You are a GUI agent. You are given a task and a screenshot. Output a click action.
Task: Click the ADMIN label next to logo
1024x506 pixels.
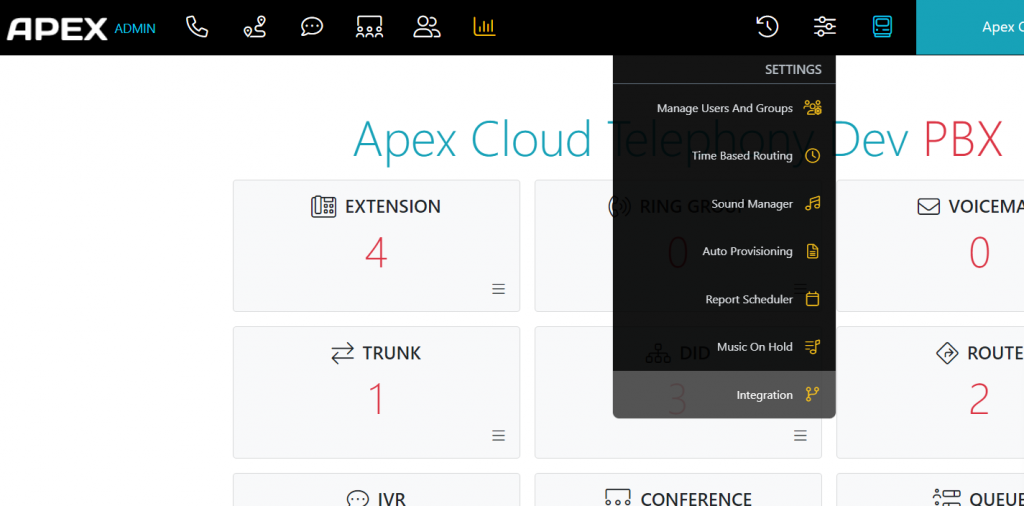(135, 29)
